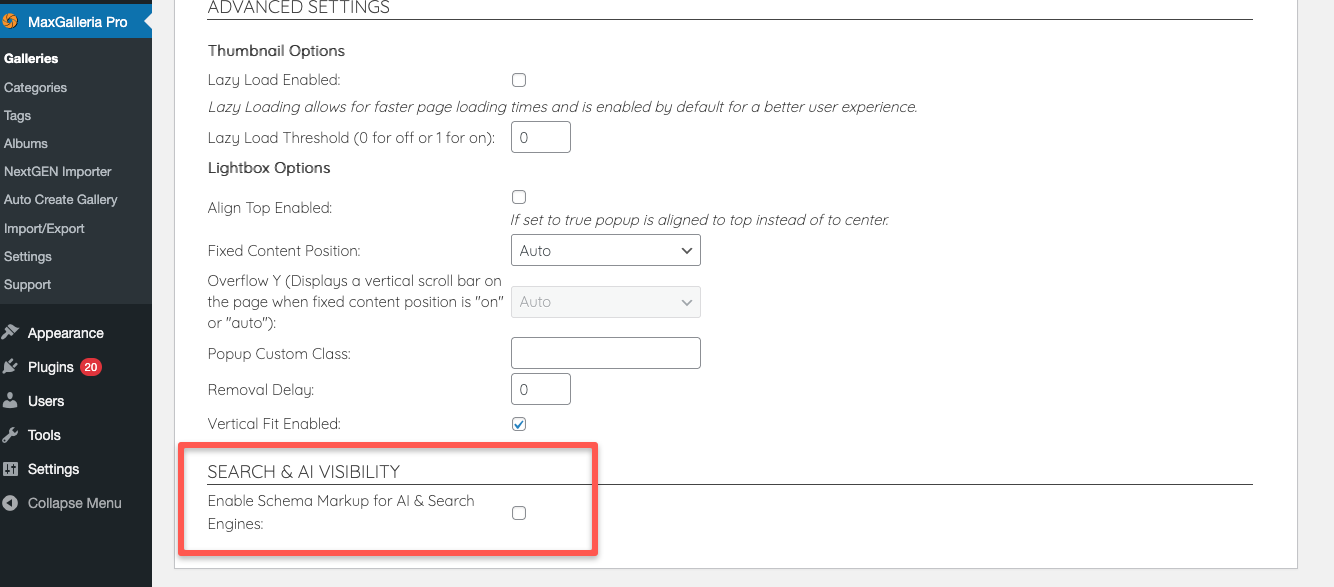This screenshot has height=587, width=1334.
Task: Open the Fixed Content Position dropdown
Action: [x=605, y=251]
